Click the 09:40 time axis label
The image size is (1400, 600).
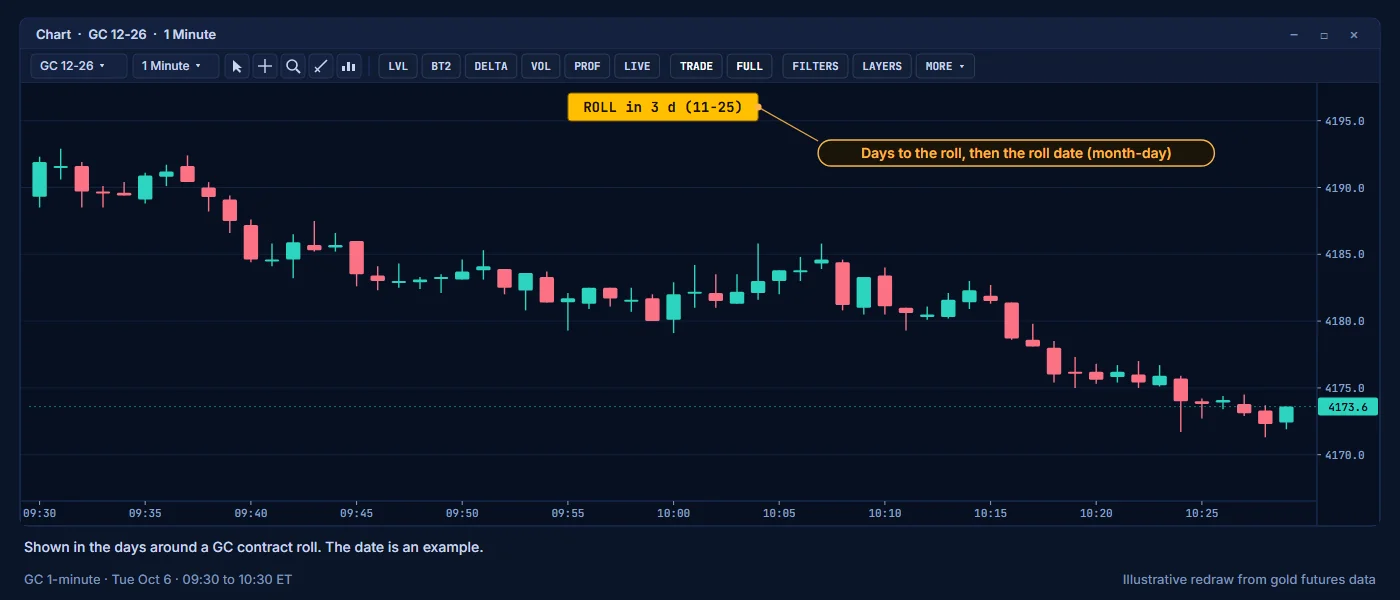pos(251,513)
